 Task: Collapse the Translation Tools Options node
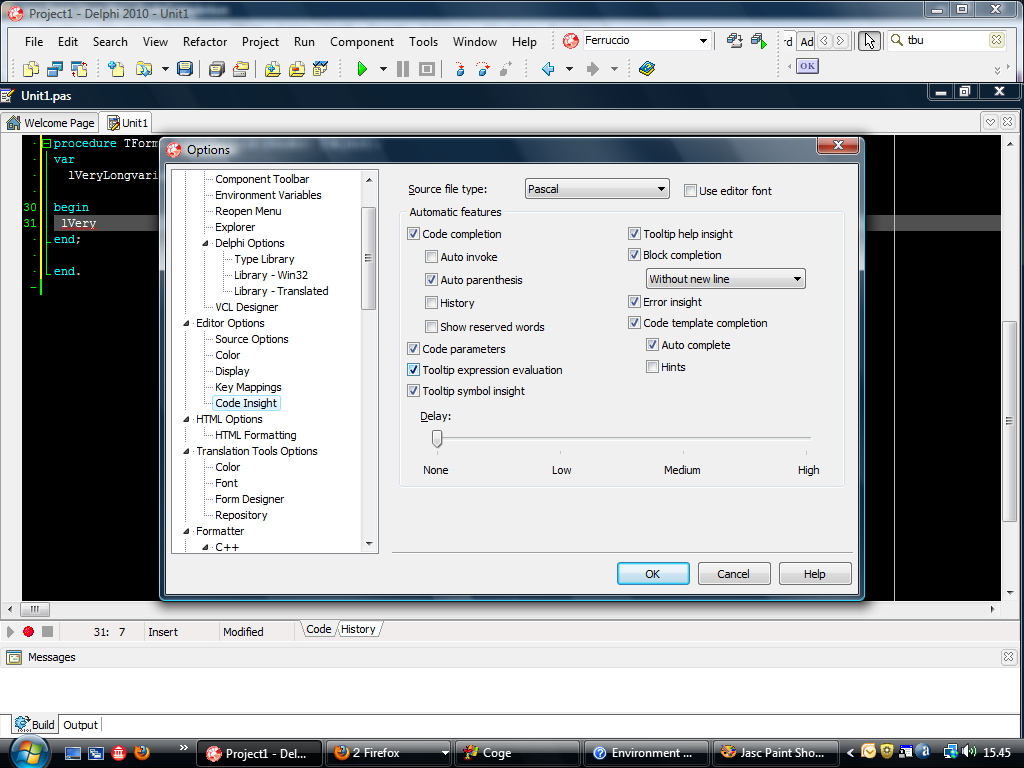coord(185,451)
